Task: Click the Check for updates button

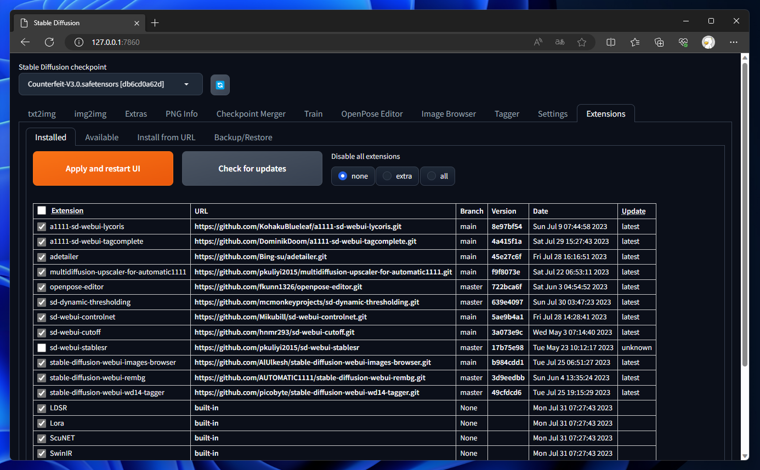Action: tap(252, 169)
